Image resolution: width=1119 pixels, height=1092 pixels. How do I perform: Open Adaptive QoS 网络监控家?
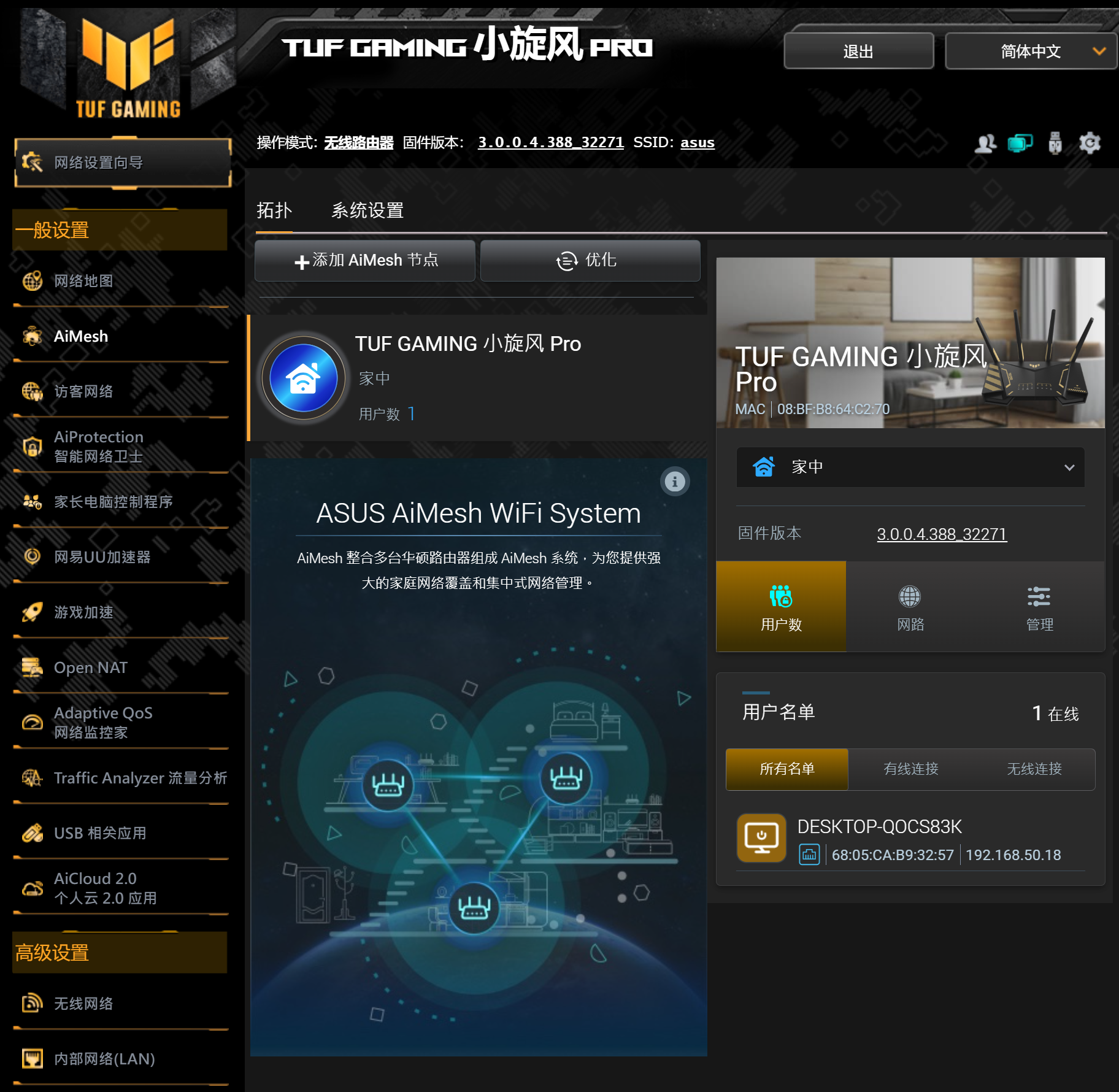pos(121,723)
